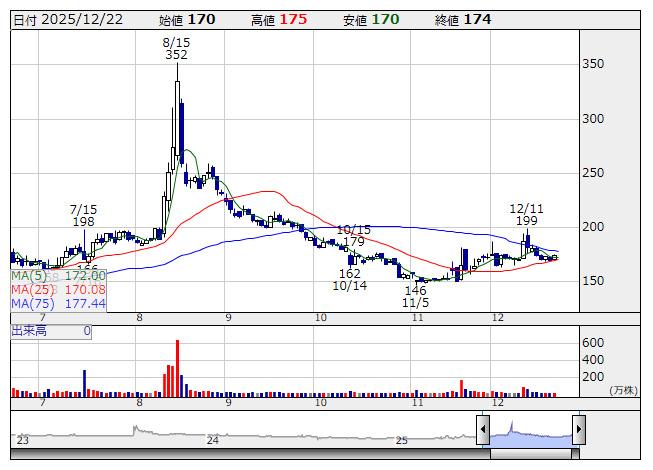Click the 出来高 volume label
Screen dimensions: 653x470
click(29, 330)
